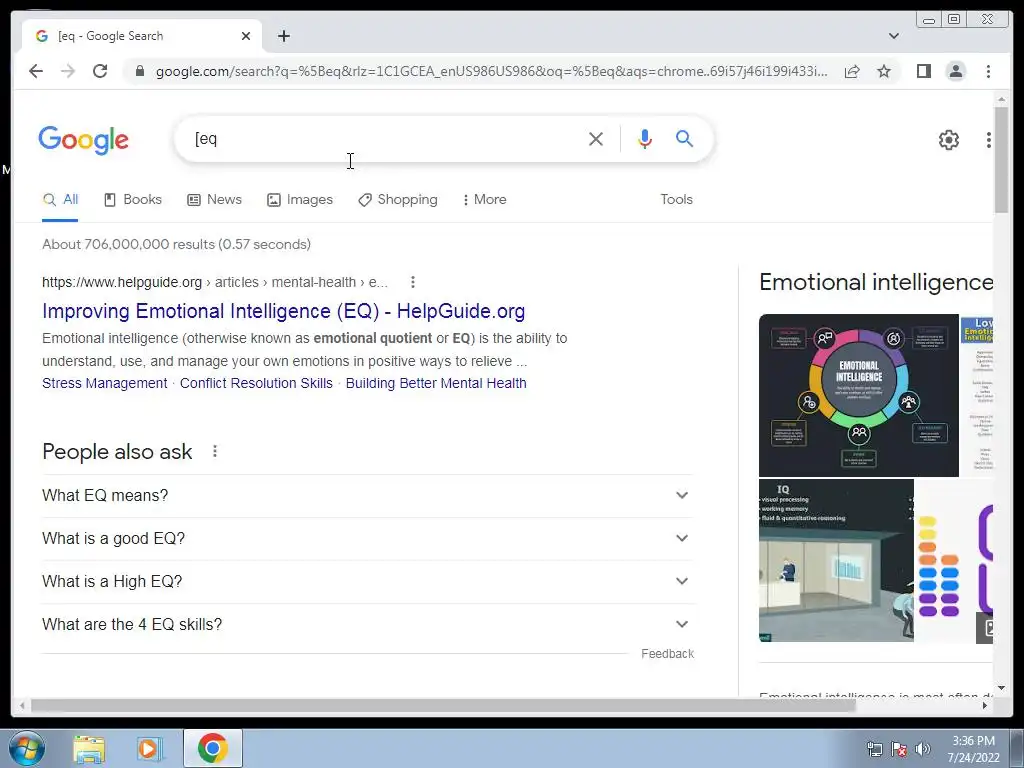The width and height of the screenshot is (1024, 768).
Task: Open the Chrome three-dot menu
Action: coord(988,71)
